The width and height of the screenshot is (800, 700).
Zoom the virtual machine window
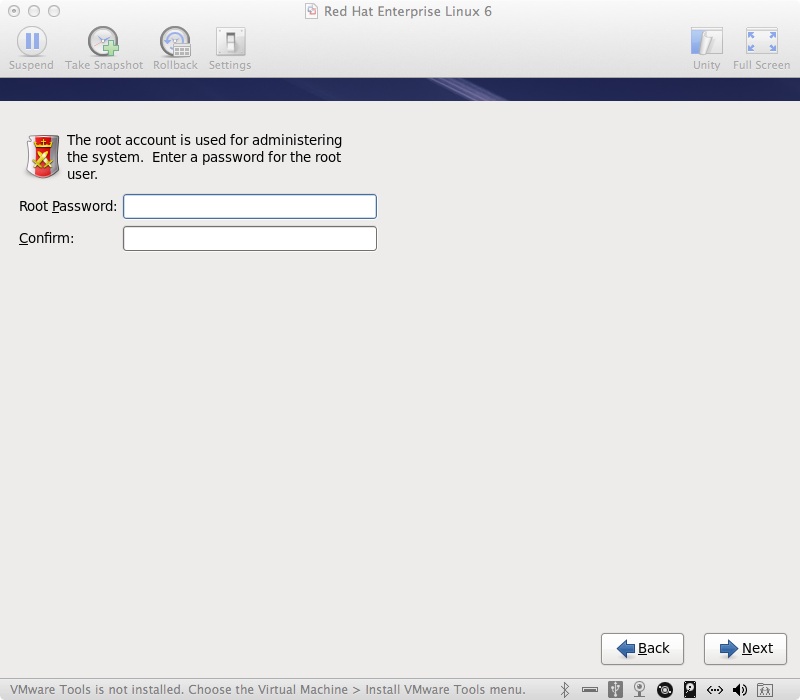pos(54,11)
